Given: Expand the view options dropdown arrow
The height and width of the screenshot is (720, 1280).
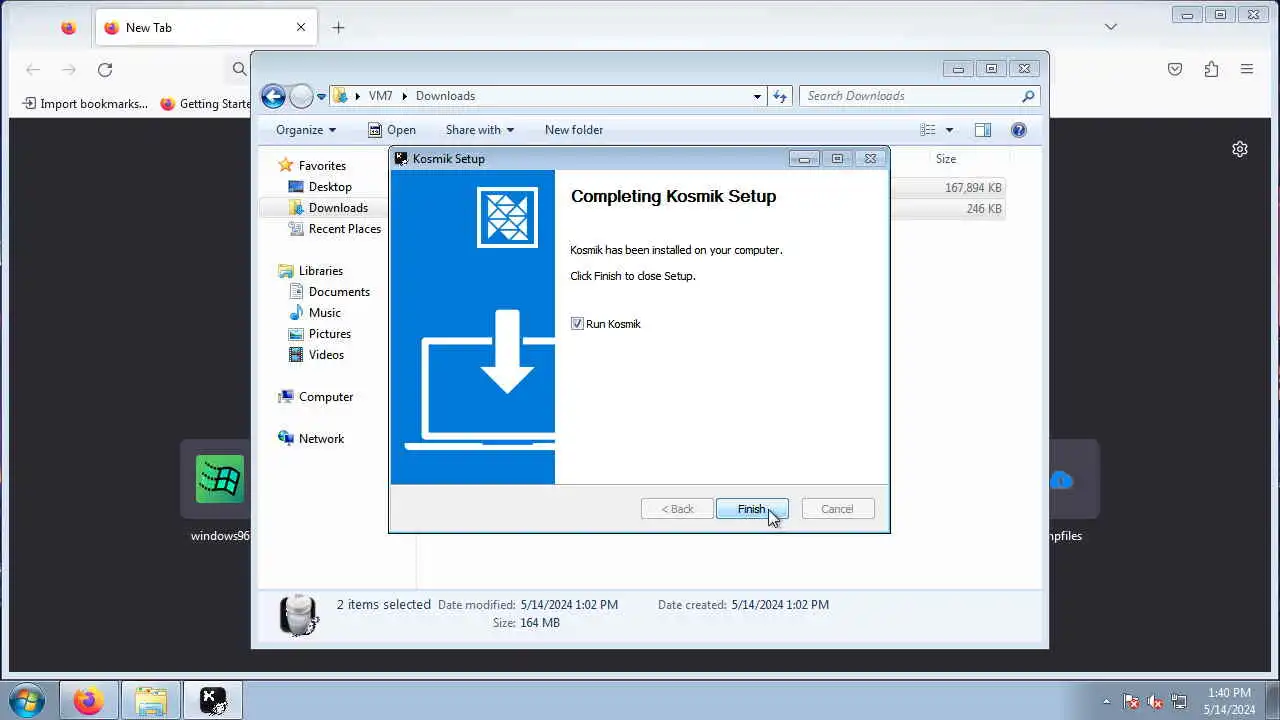Looking at the screenshot, I should click(x=949, y=130).
